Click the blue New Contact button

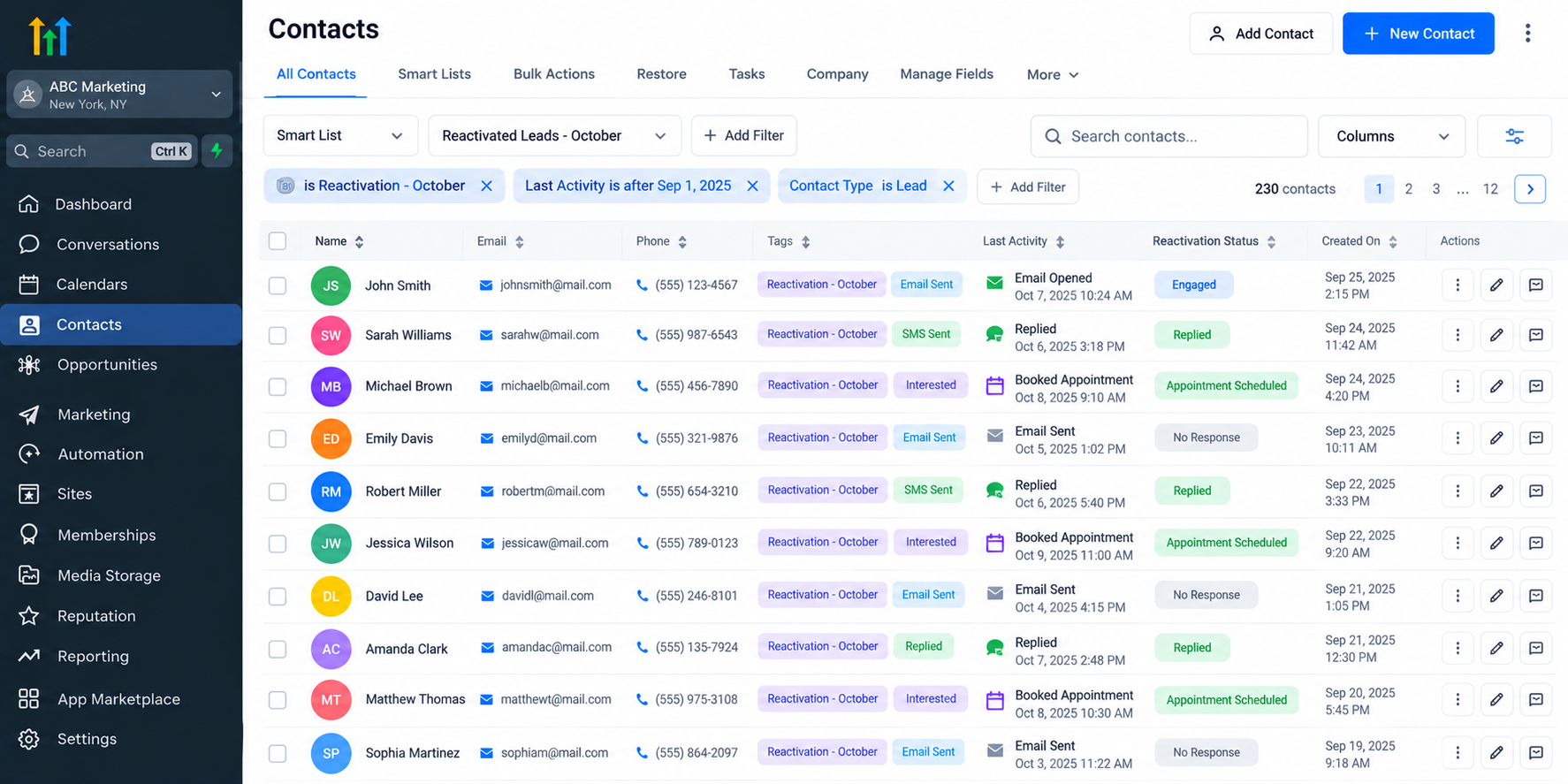pos(1419,34)
